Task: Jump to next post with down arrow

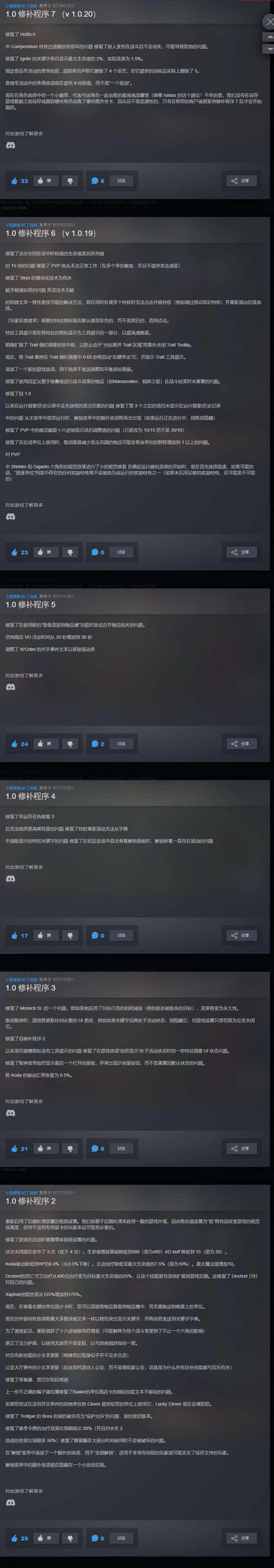Action: [268, 49]
